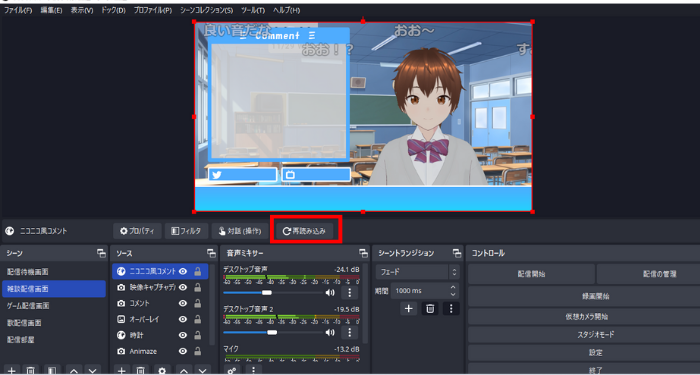Lock the Animaze source
This screenshot has width=700, height=375.
click(197, 351)
